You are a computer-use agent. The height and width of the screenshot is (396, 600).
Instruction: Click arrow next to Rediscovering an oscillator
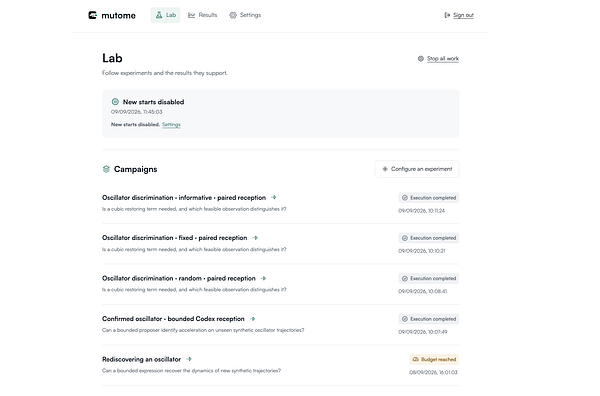pyautogui.click(x=189, y=359)
